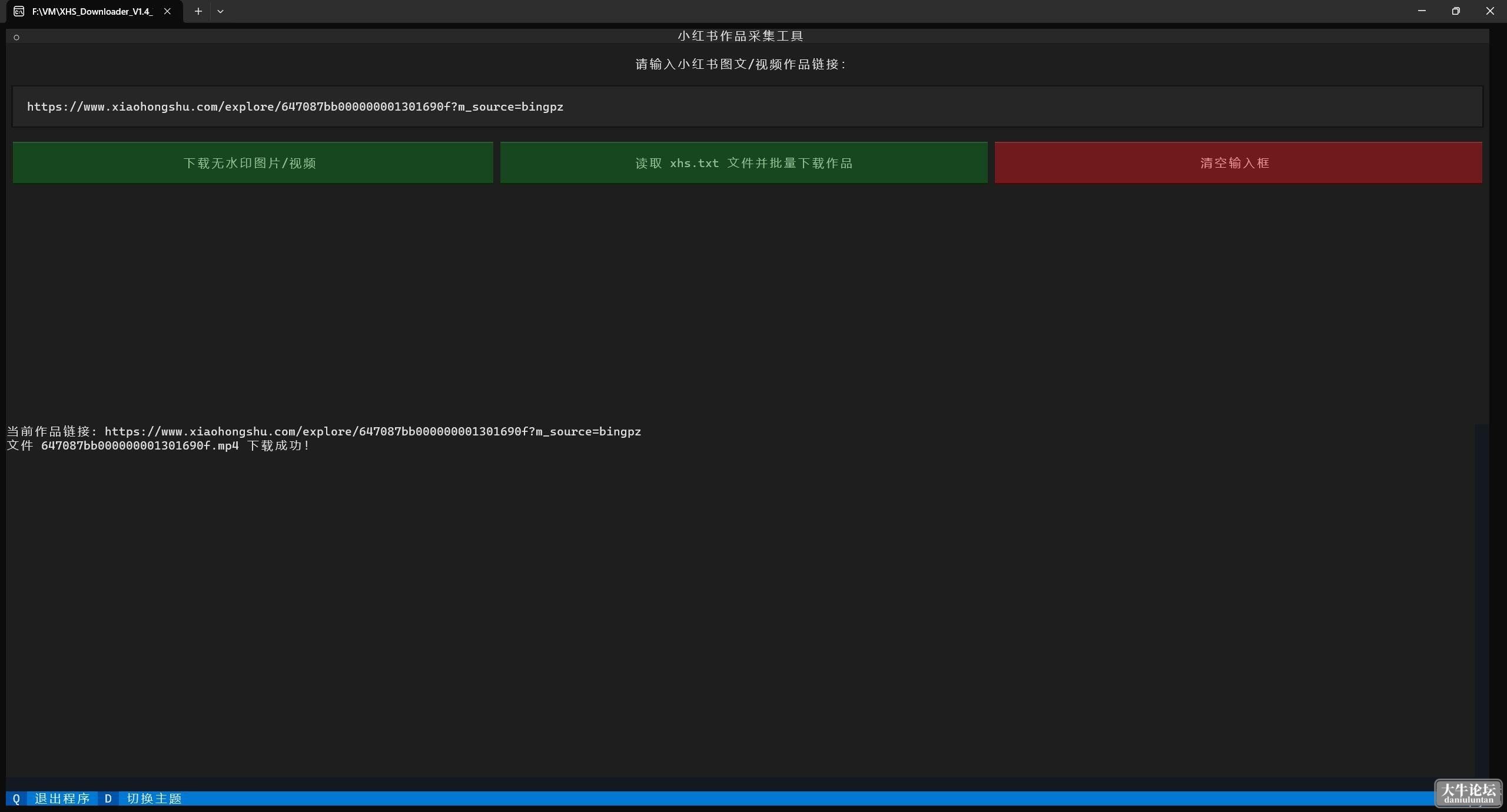Click the D 切换主题 footer shortcut
The image size is (1507, 812).
[x=143, y=798]
